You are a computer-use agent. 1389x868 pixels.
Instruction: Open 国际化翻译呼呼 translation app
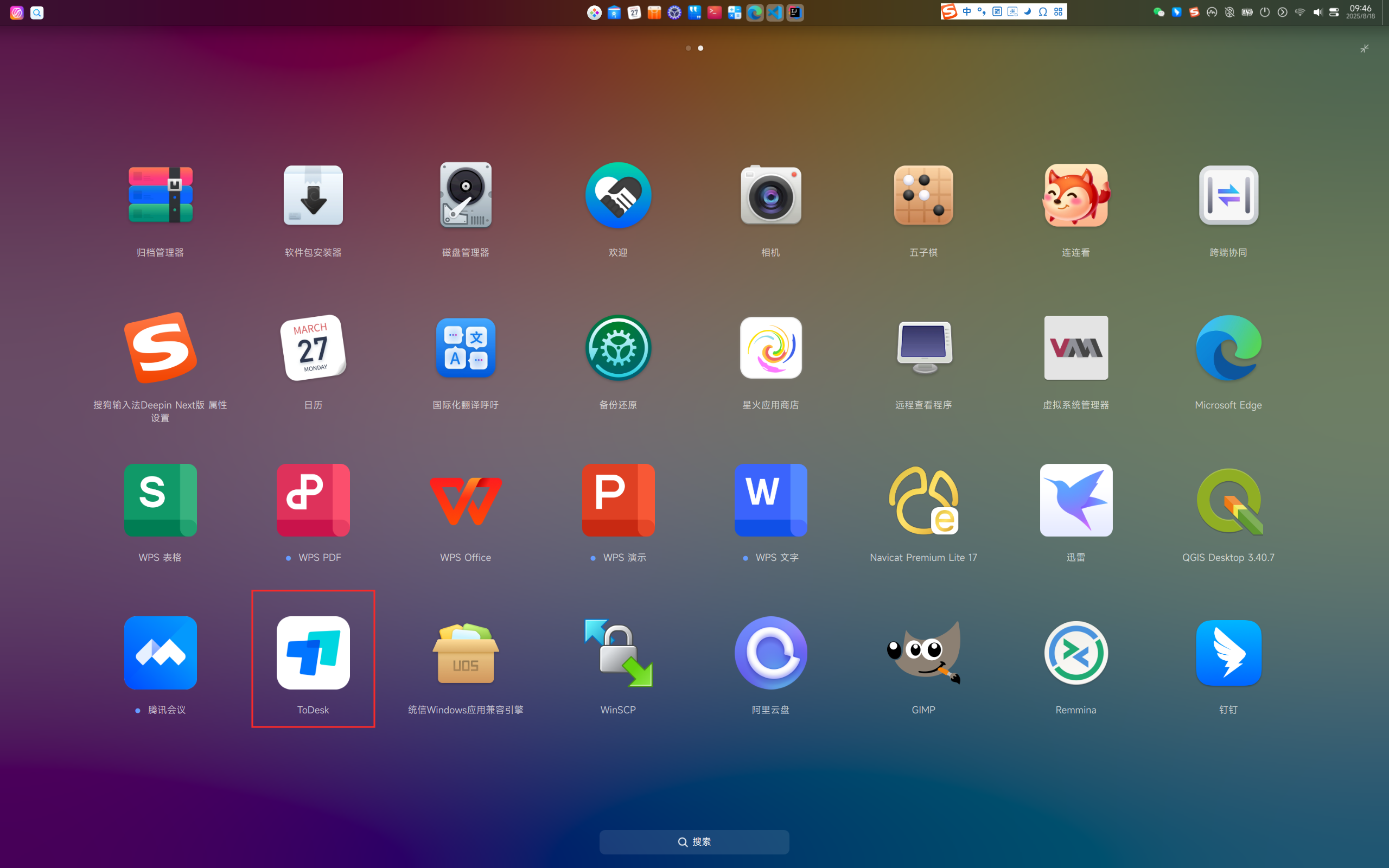pos(466,348)
